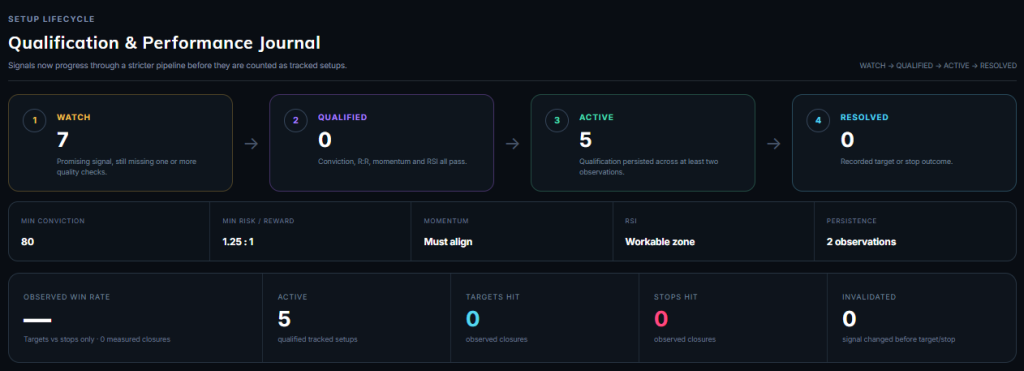Click the ACTIVE stats value 5
This screenshot has width=1024, height=371.
(284, 319)
